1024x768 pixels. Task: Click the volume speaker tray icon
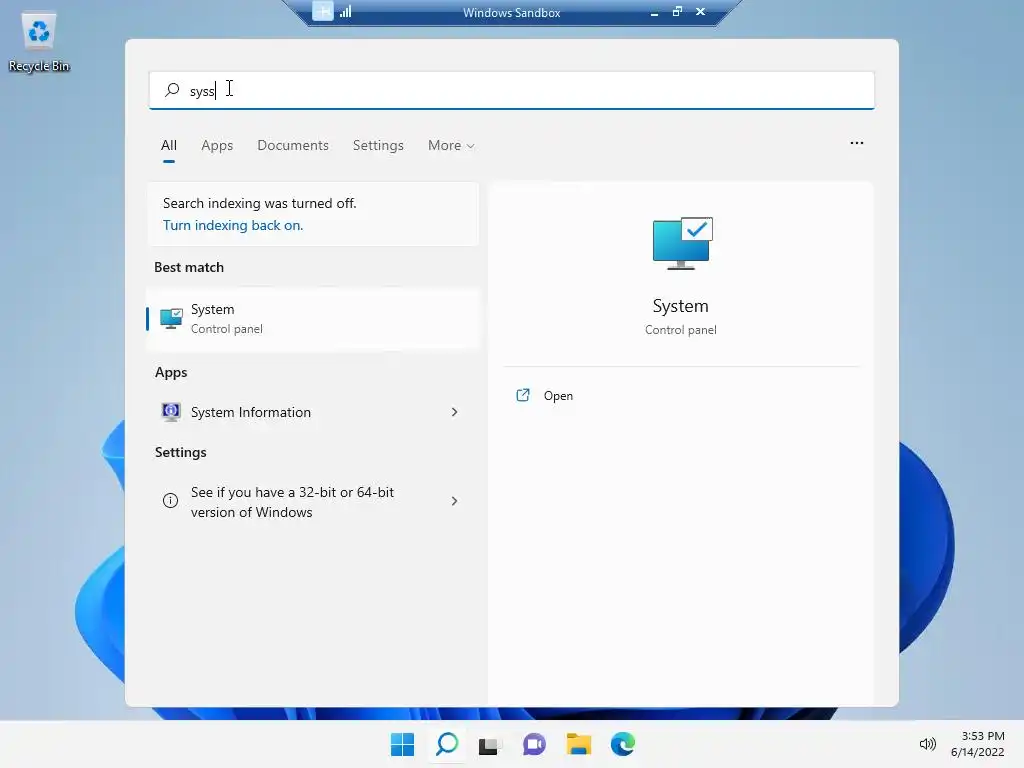click(x=927, y=744)
